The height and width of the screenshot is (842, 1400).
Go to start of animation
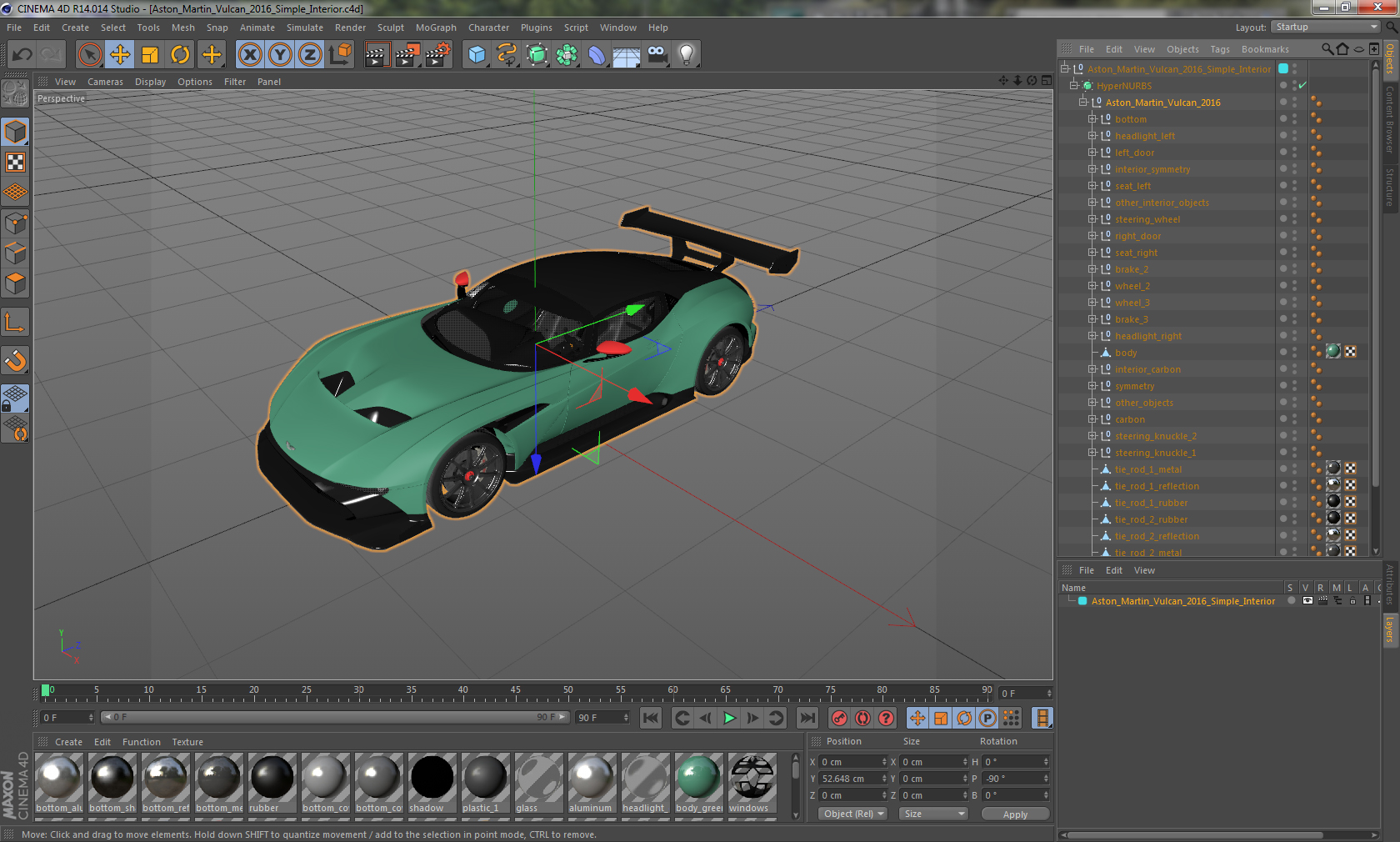651,718
